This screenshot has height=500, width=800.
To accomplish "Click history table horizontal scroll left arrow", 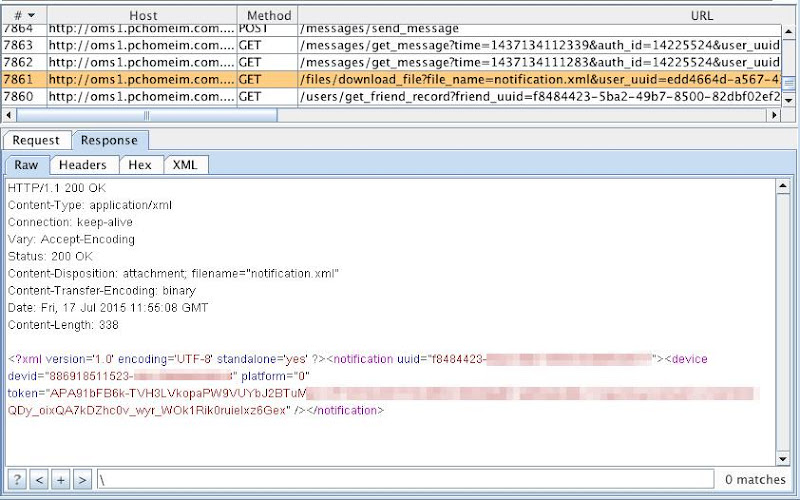I will coord(9,115).
